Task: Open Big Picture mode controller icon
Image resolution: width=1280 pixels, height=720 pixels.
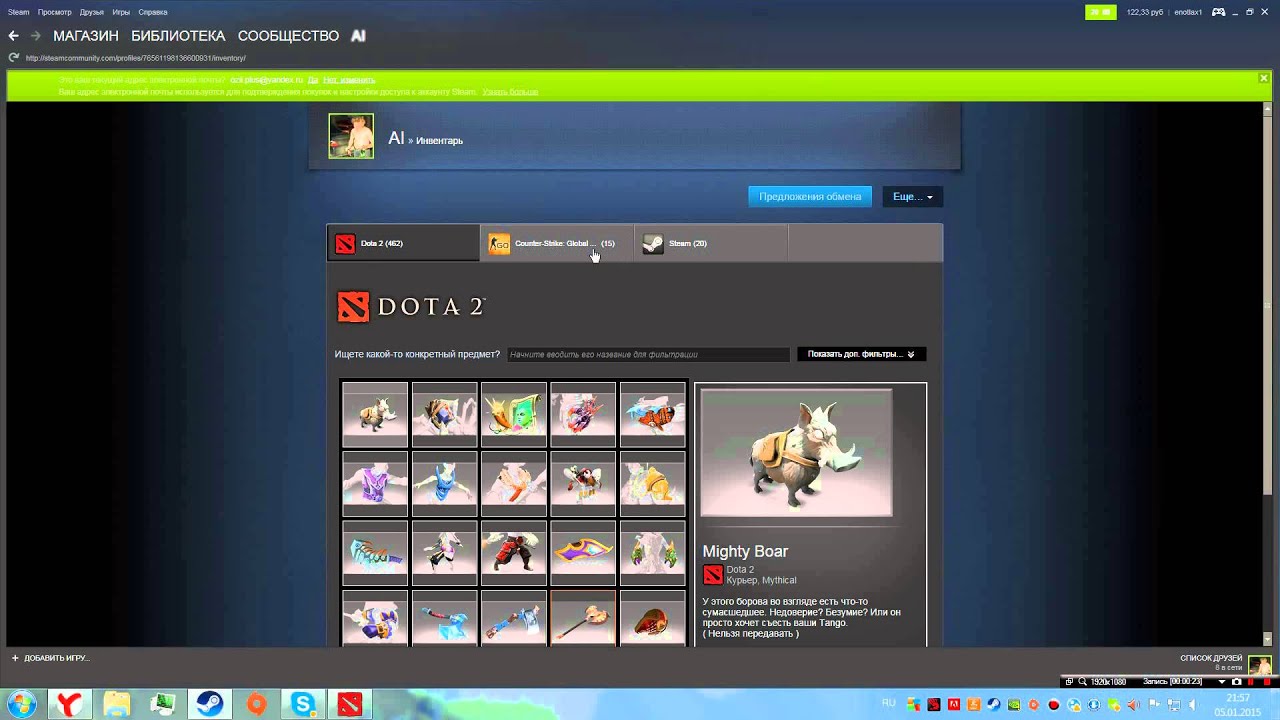Action: 1219,12
